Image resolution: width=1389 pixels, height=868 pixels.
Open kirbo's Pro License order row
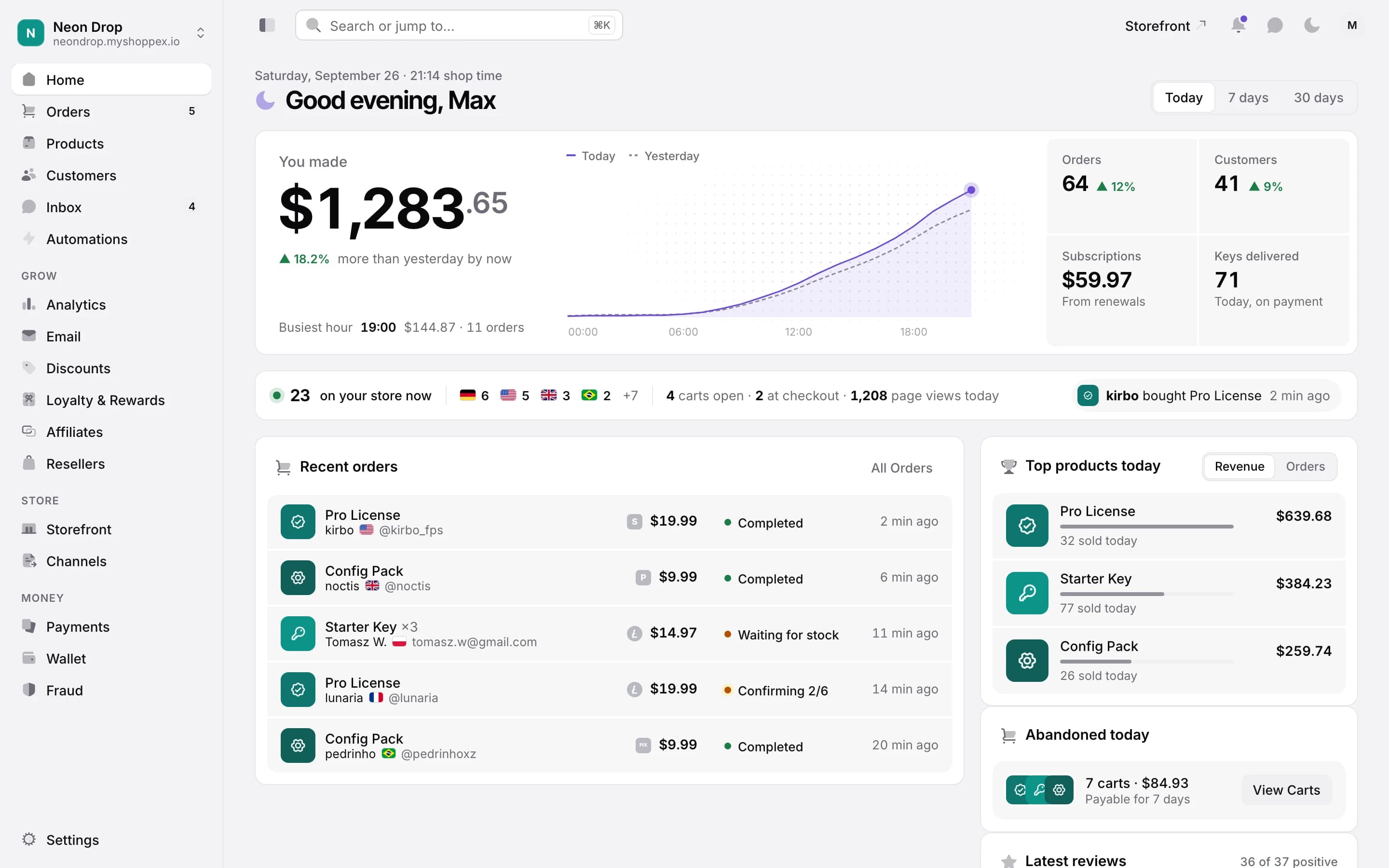pyautogui.click(x=609, y=521)
